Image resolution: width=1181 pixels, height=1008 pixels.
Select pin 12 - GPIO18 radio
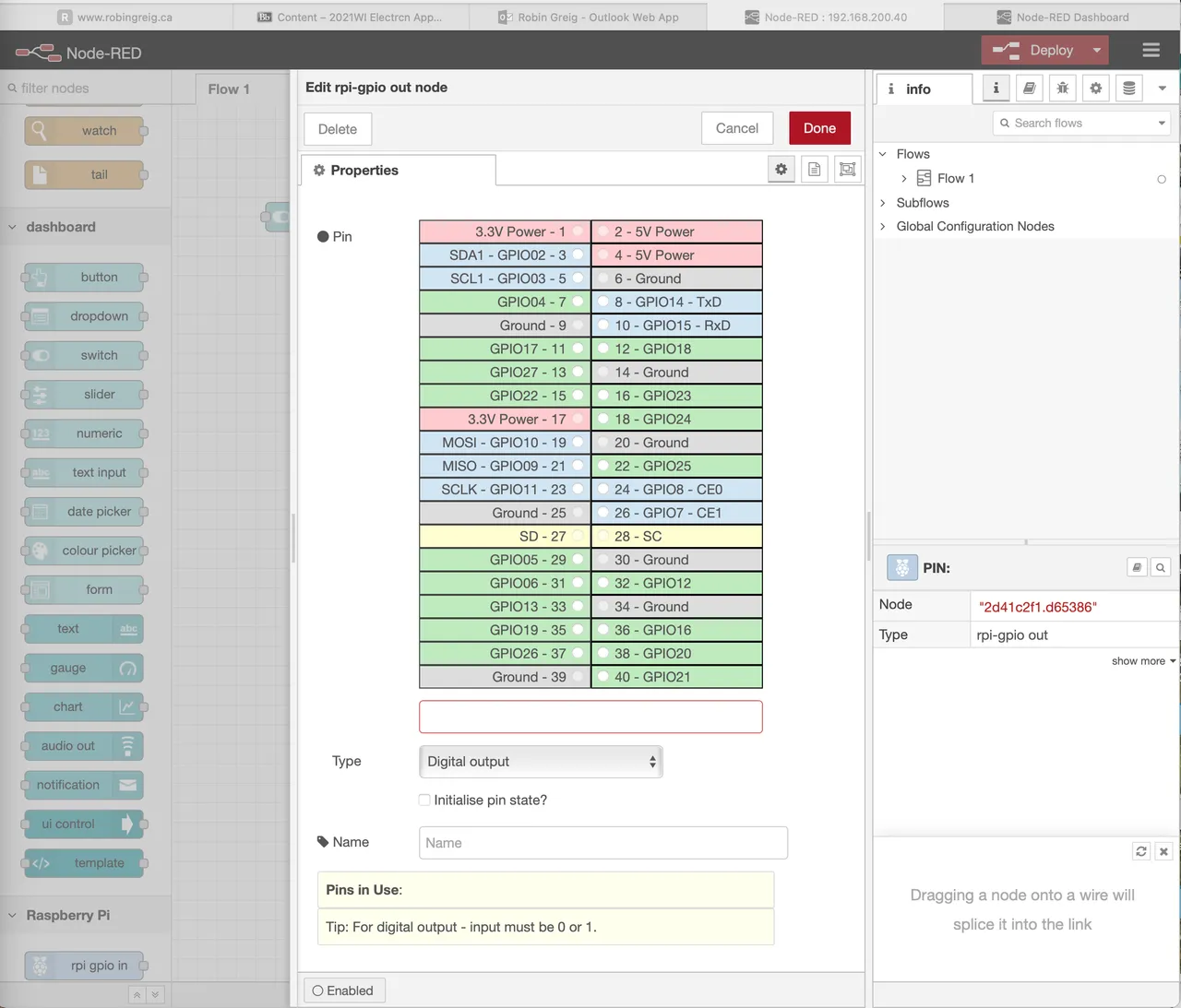click(603, 349)
